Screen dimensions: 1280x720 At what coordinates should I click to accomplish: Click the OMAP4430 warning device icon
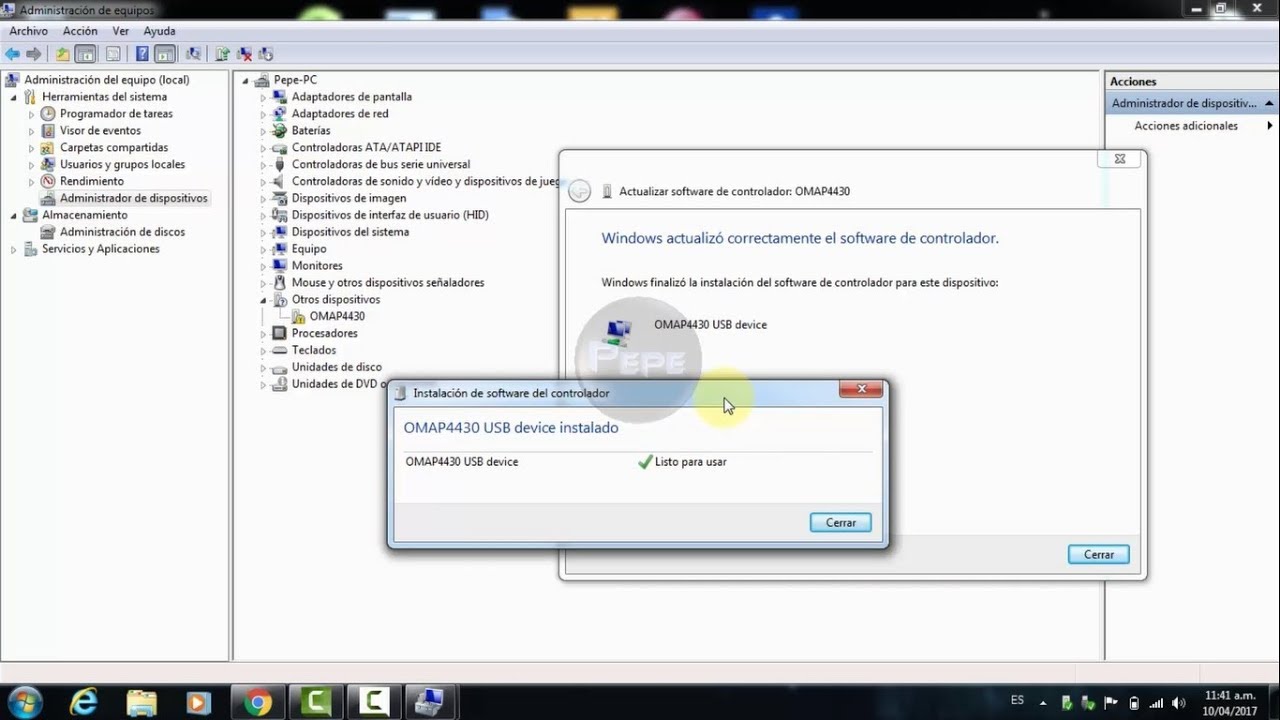298,316
